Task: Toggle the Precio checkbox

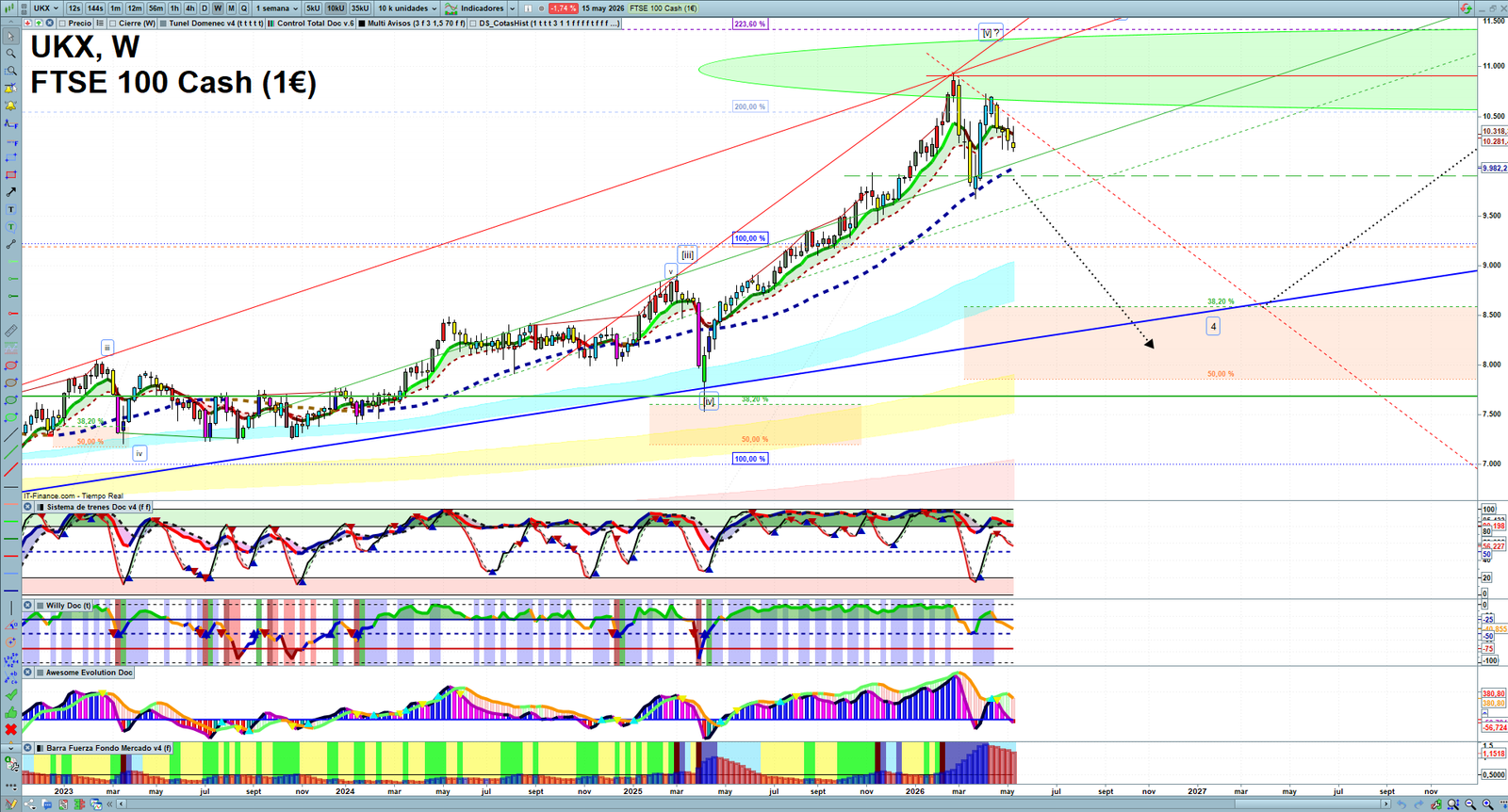Action: tap(62, 24)
